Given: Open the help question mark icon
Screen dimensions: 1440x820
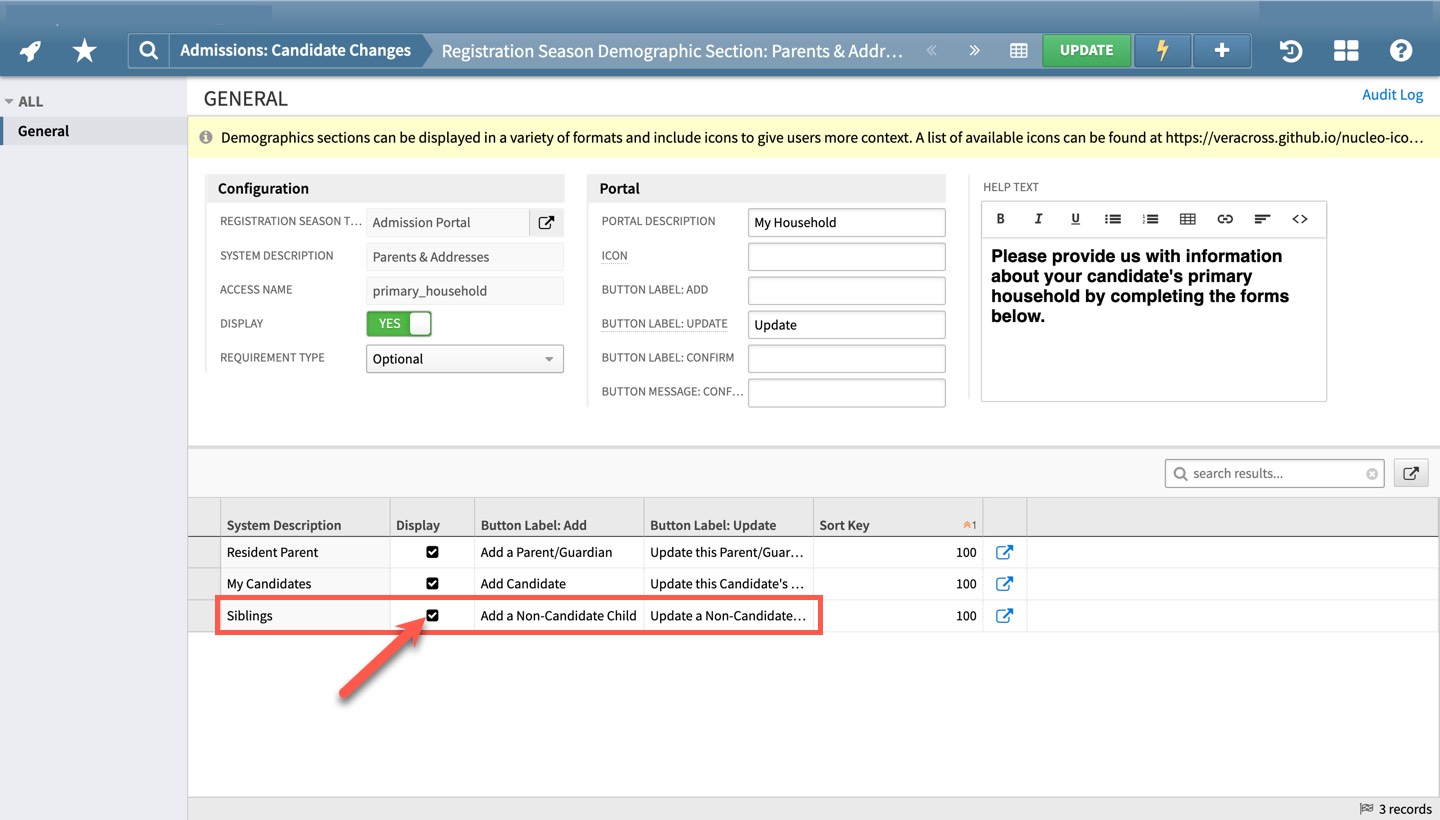Looking at the screenshot, I should click(1400, 51).
